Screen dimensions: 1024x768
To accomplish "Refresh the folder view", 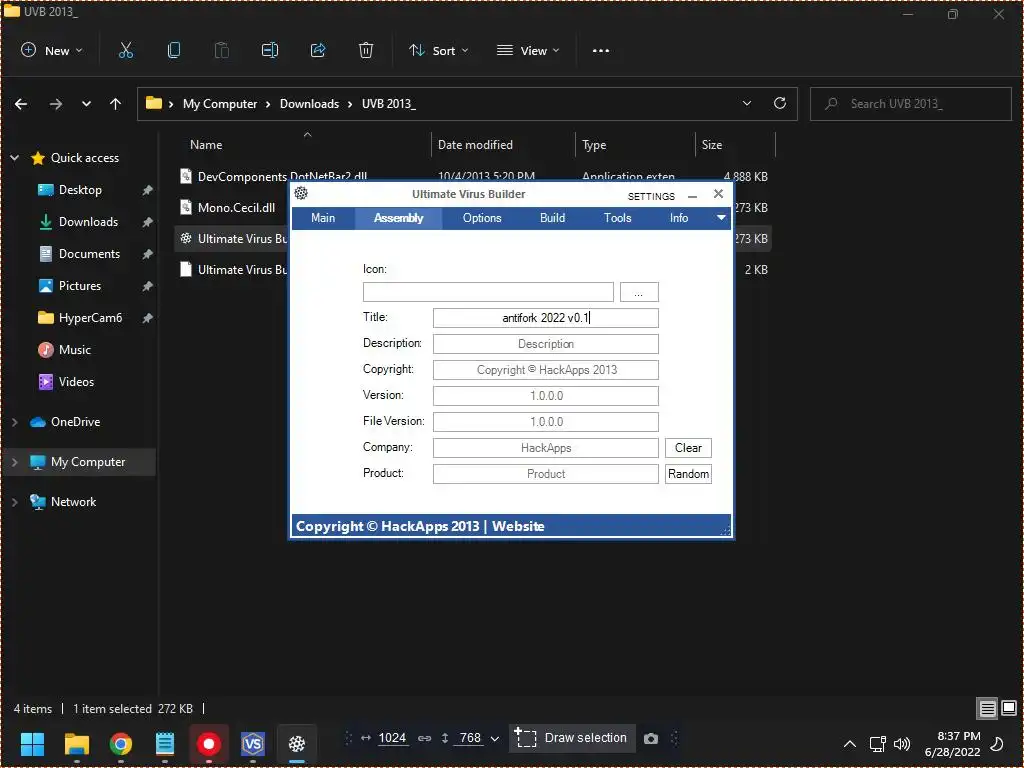I will tap(780, 103).
